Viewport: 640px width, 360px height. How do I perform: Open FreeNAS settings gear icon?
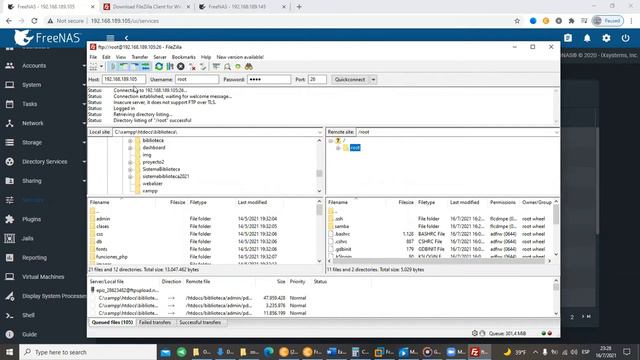tap(606, 38)
